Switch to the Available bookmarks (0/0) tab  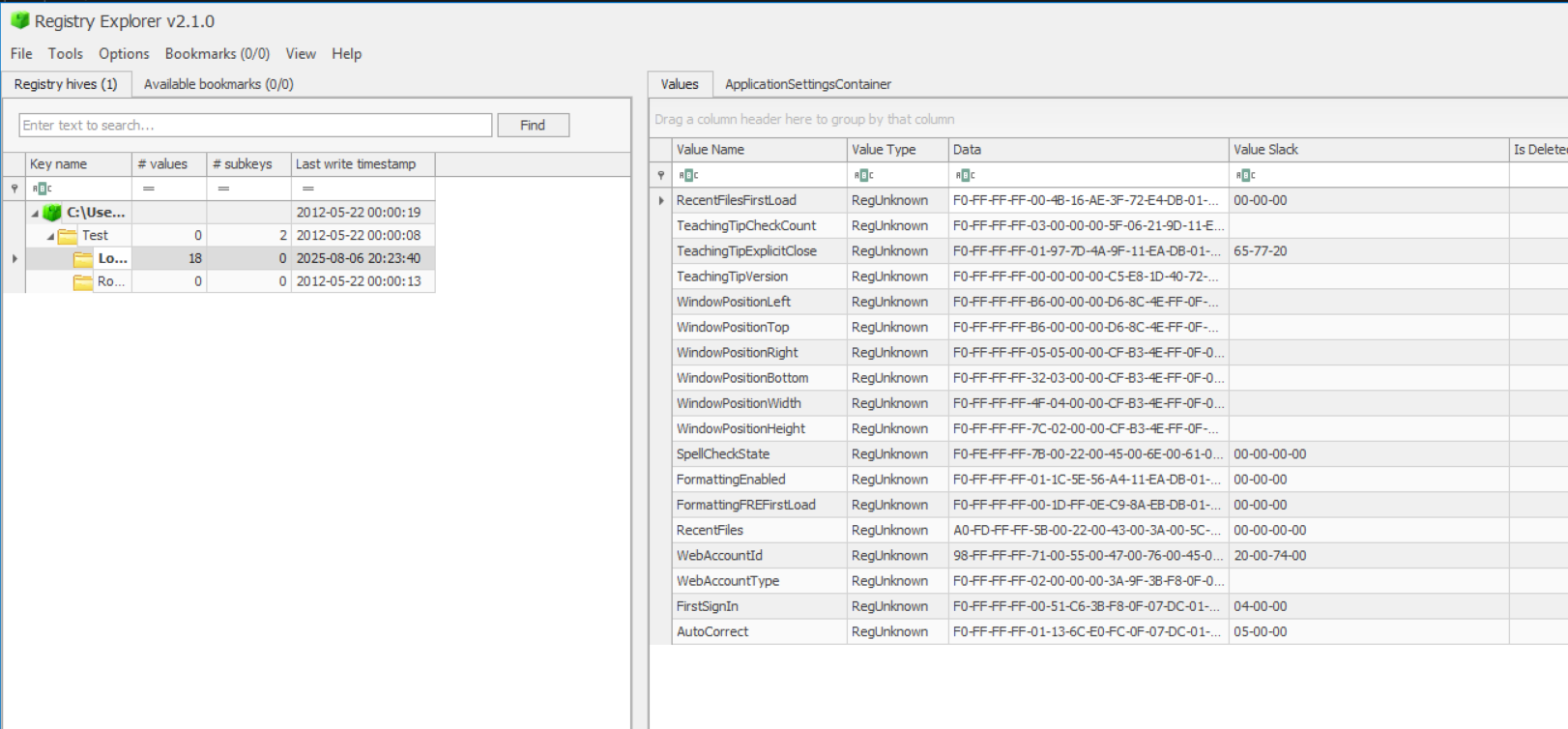[x=218, y=84]
